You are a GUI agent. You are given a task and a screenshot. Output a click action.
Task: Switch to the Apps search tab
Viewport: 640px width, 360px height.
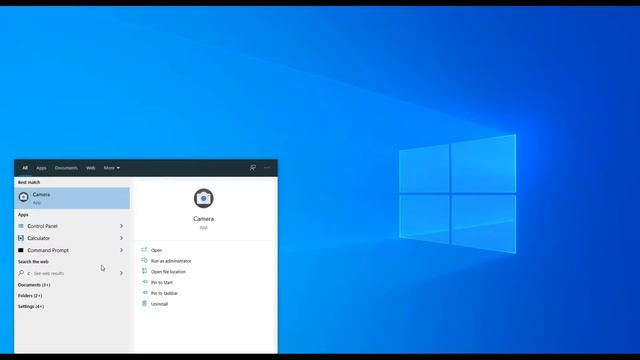(41, 168)
